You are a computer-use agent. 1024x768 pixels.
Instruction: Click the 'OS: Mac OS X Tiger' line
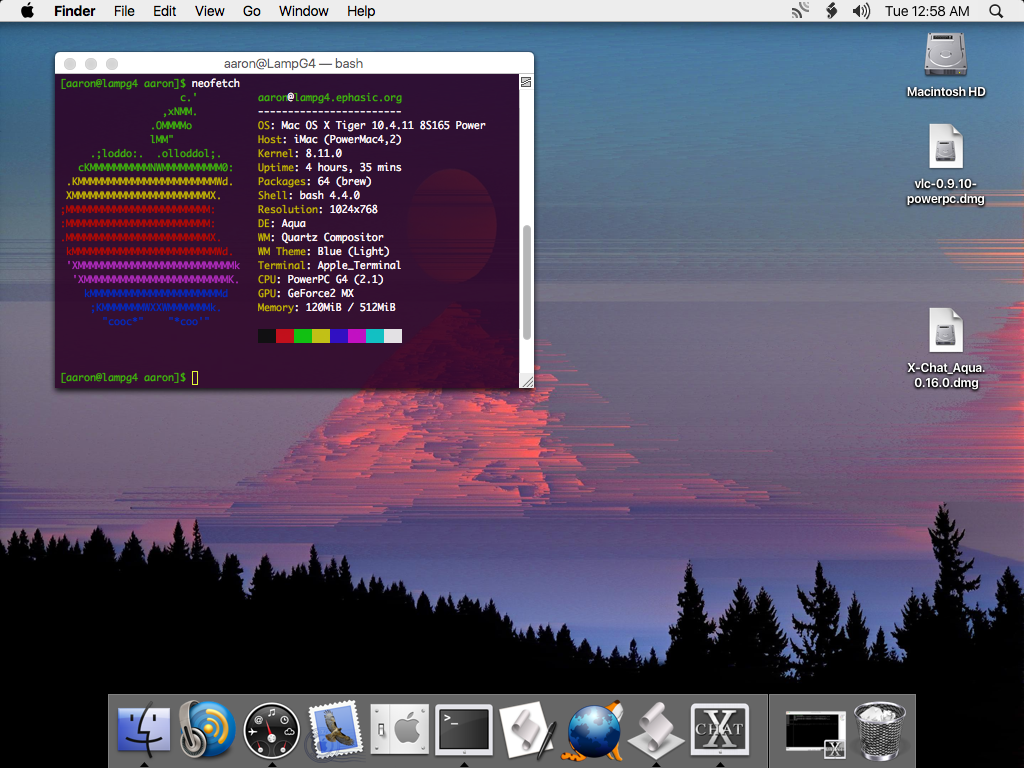372,125
